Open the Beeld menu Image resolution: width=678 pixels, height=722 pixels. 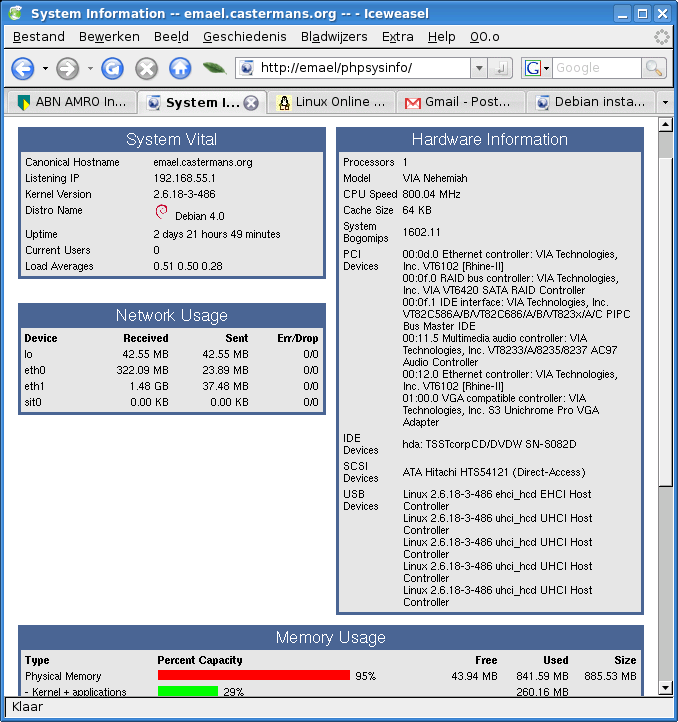[x=171, y=37]
